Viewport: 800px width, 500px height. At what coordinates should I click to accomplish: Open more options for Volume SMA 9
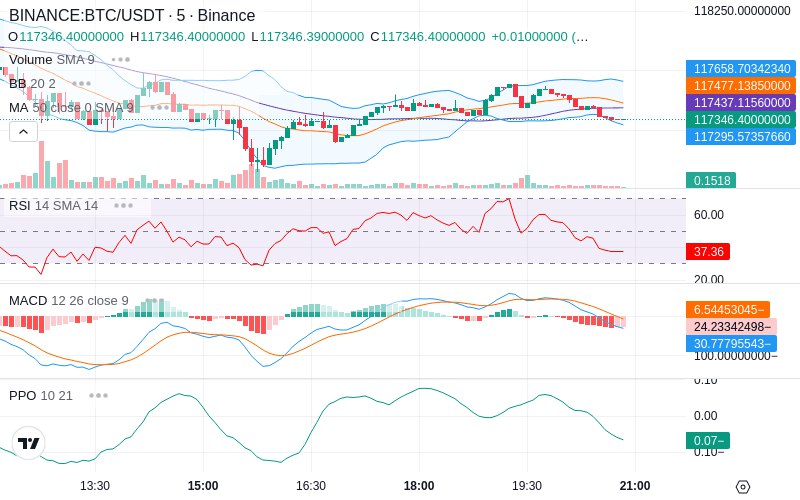pos(121,60)
